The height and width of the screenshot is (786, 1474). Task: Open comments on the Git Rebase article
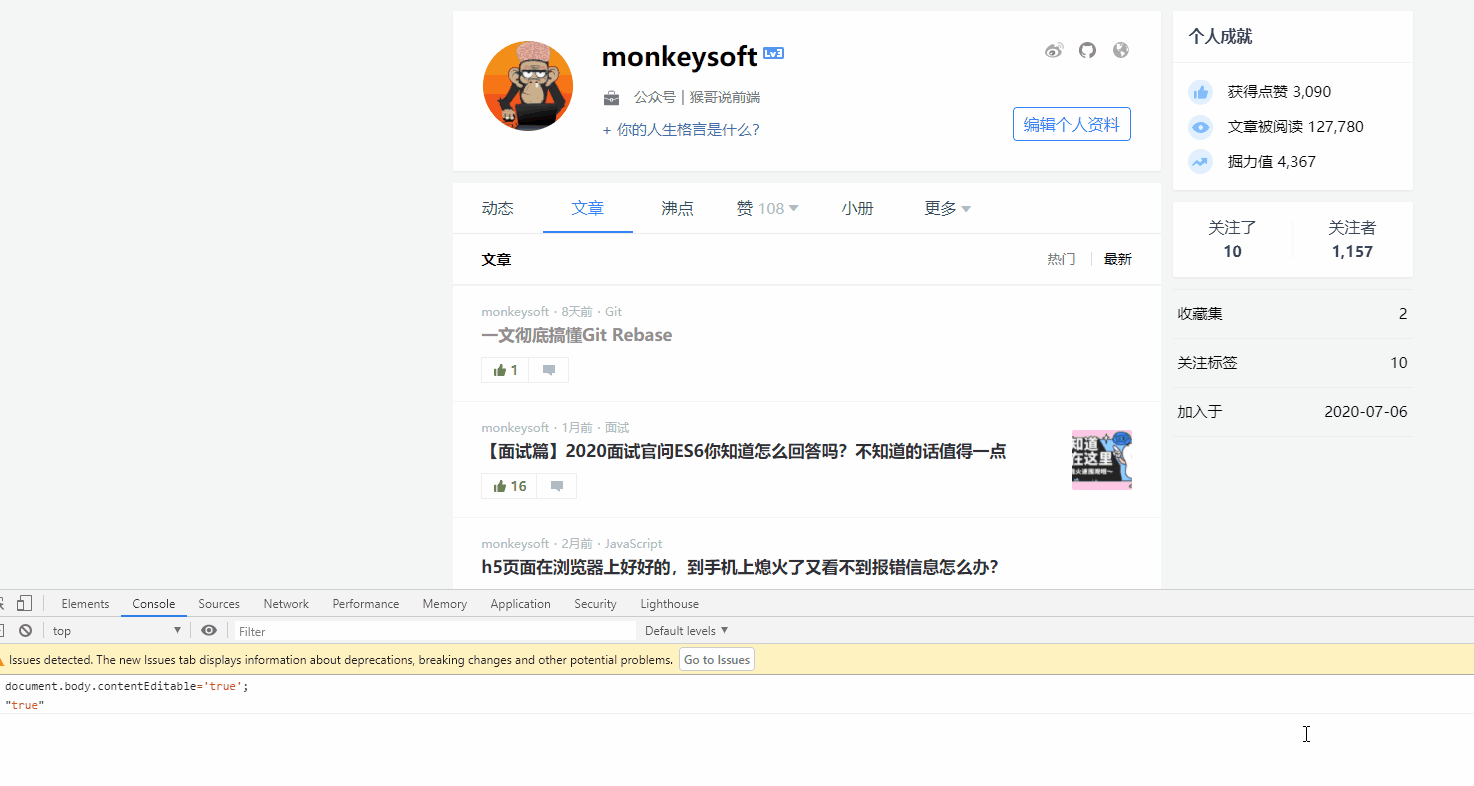tap(549, 370)
